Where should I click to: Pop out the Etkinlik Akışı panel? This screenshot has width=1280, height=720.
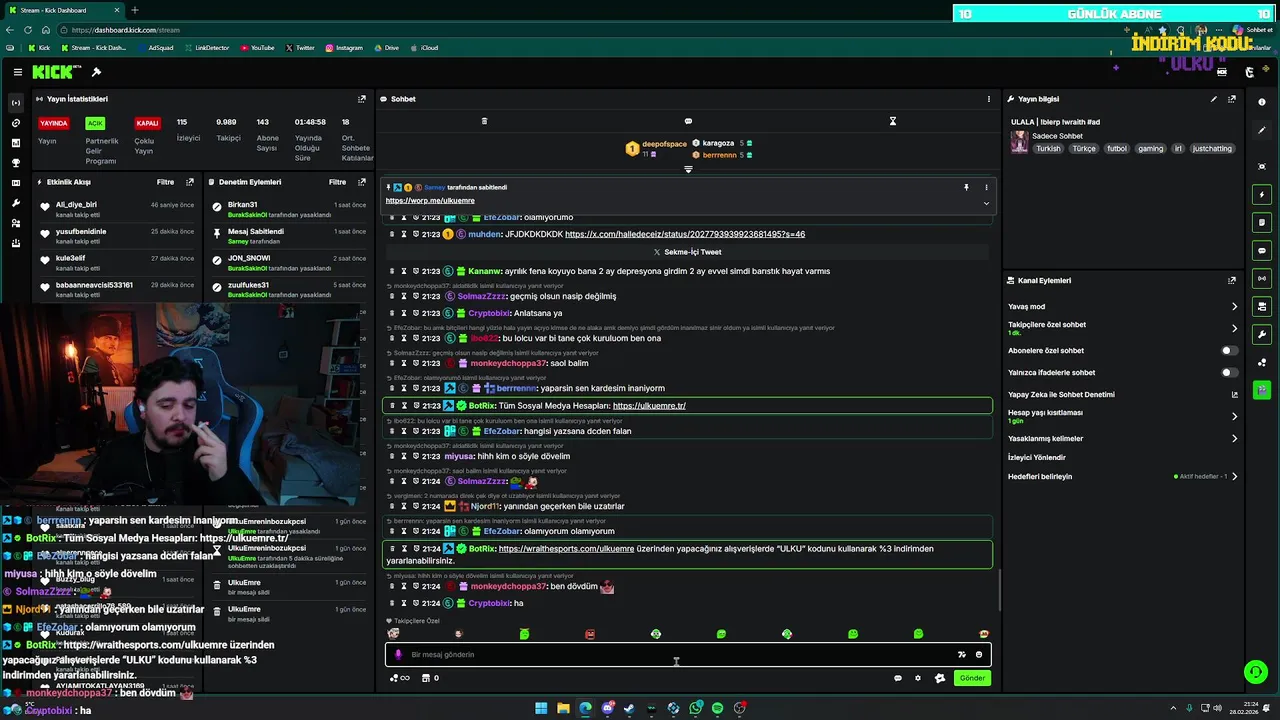[x=190, y=182]
